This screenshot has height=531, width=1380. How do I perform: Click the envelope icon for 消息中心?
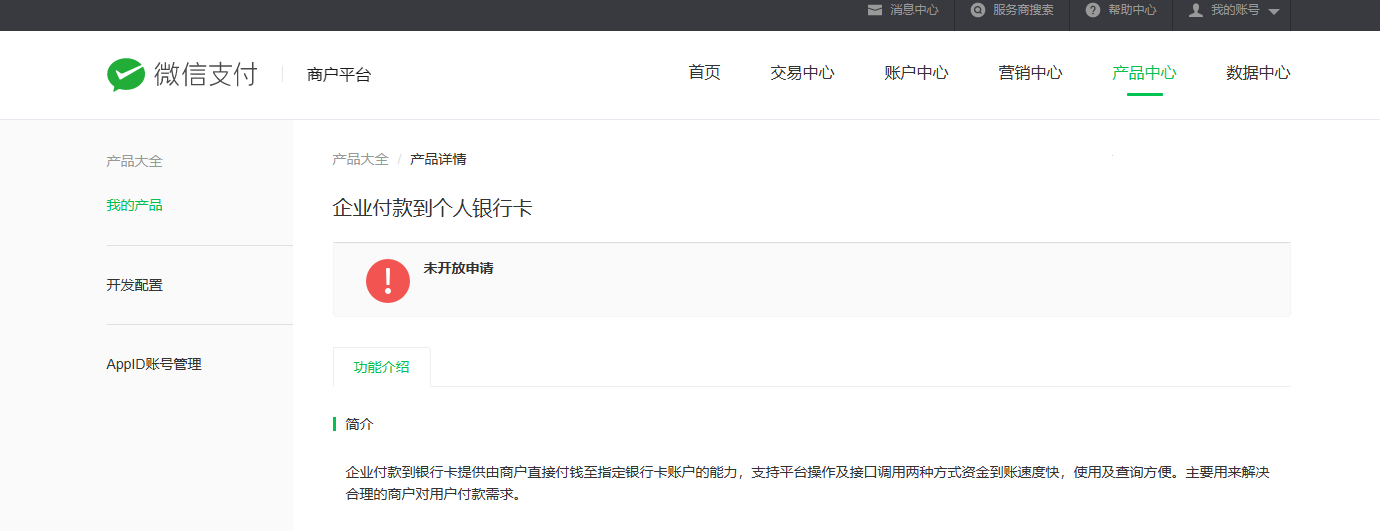point(875,10)
